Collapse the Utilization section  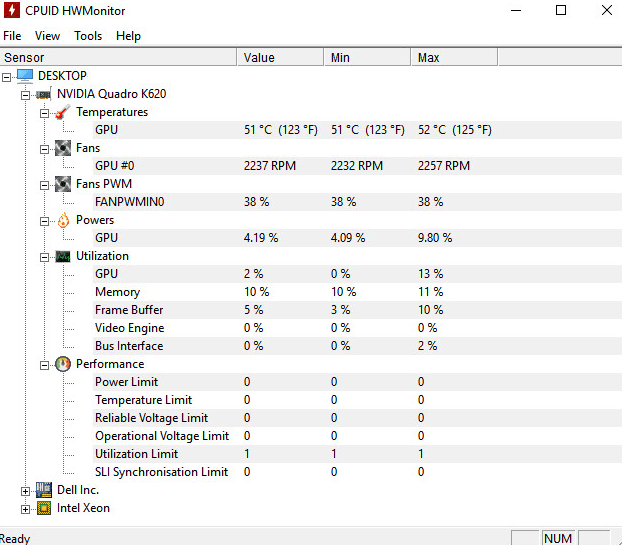(x=44, y=257)
